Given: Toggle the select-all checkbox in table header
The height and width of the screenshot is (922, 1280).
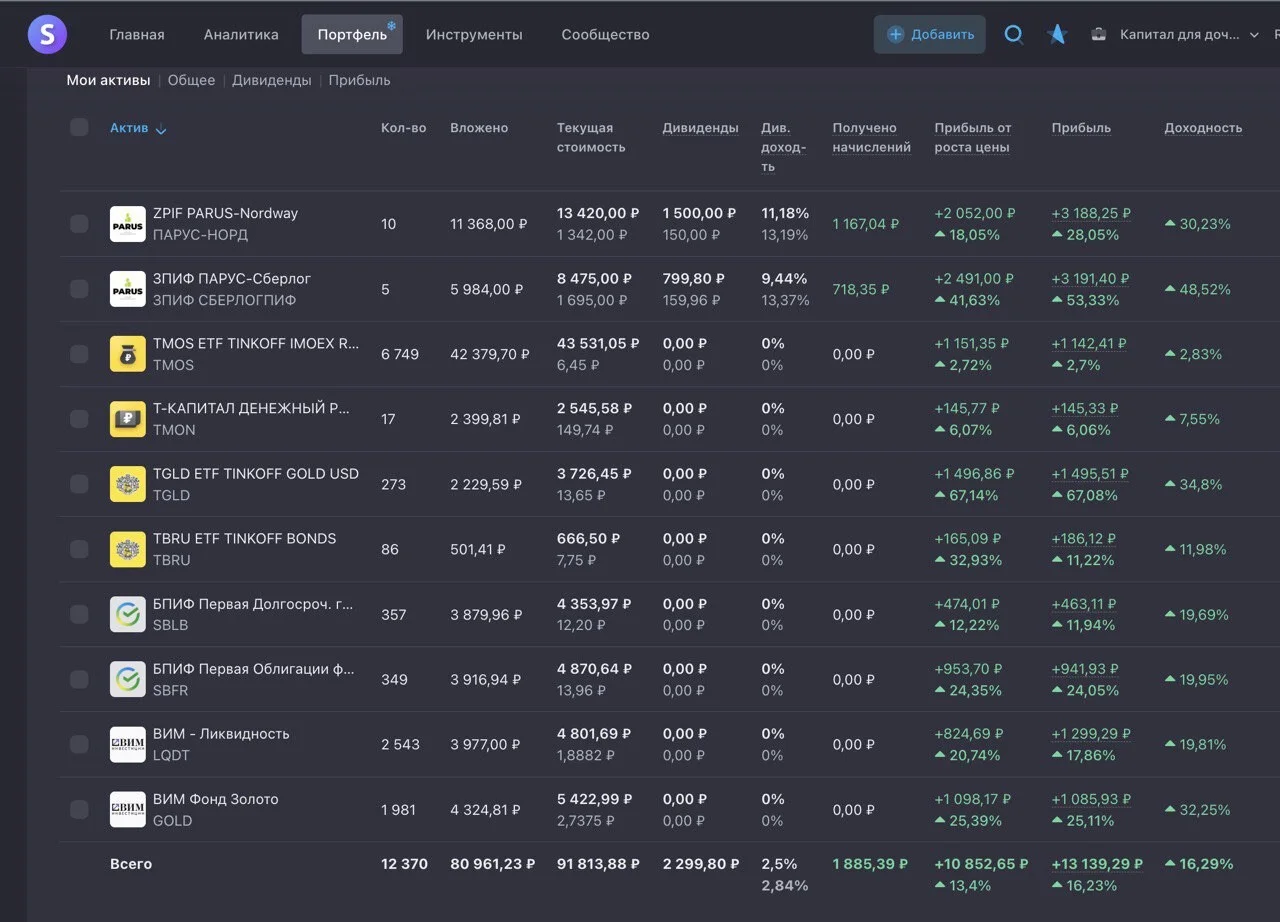Looking at the screenshot, I should [79, 127].
